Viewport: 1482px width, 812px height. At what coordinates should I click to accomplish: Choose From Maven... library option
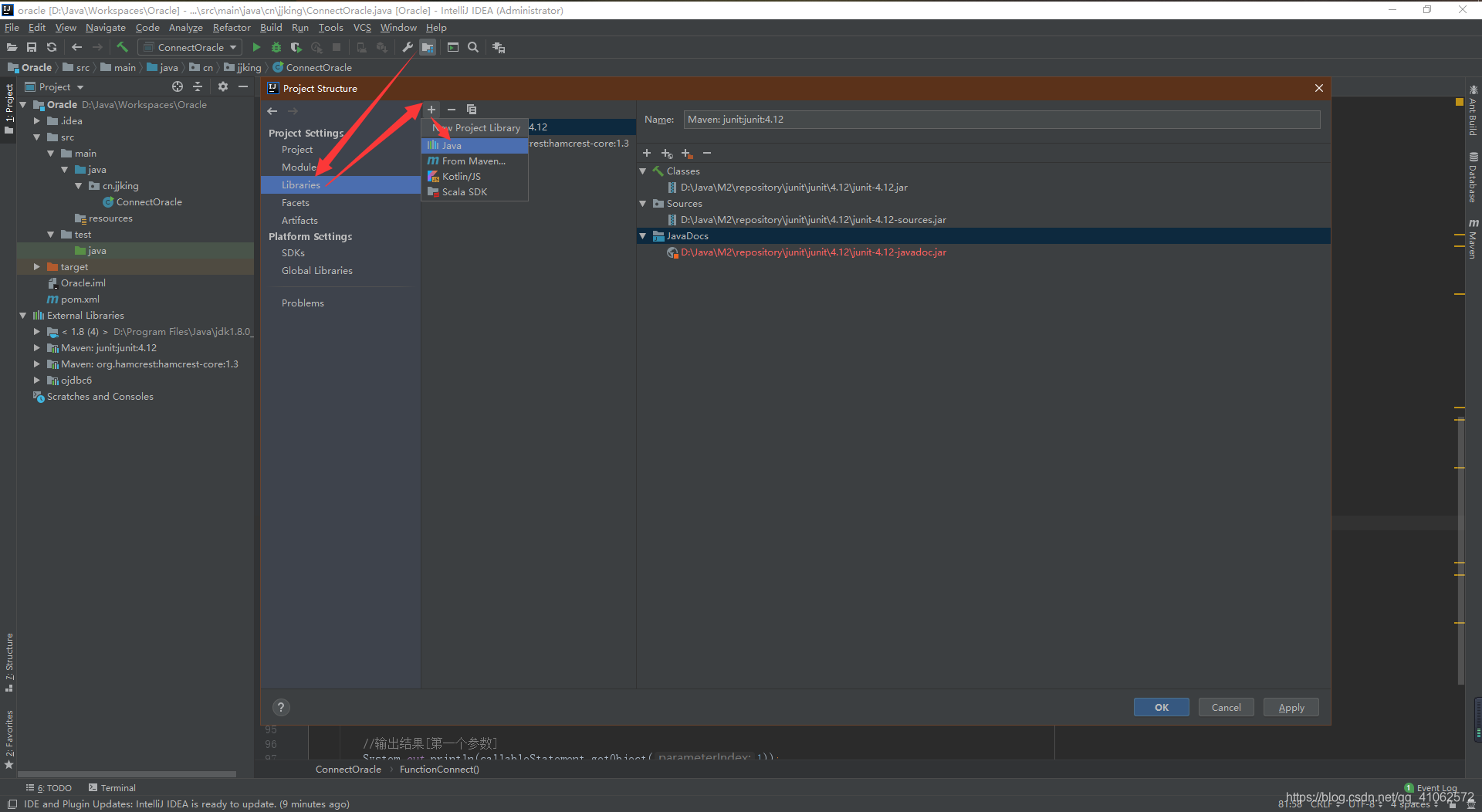click(475, 161)
